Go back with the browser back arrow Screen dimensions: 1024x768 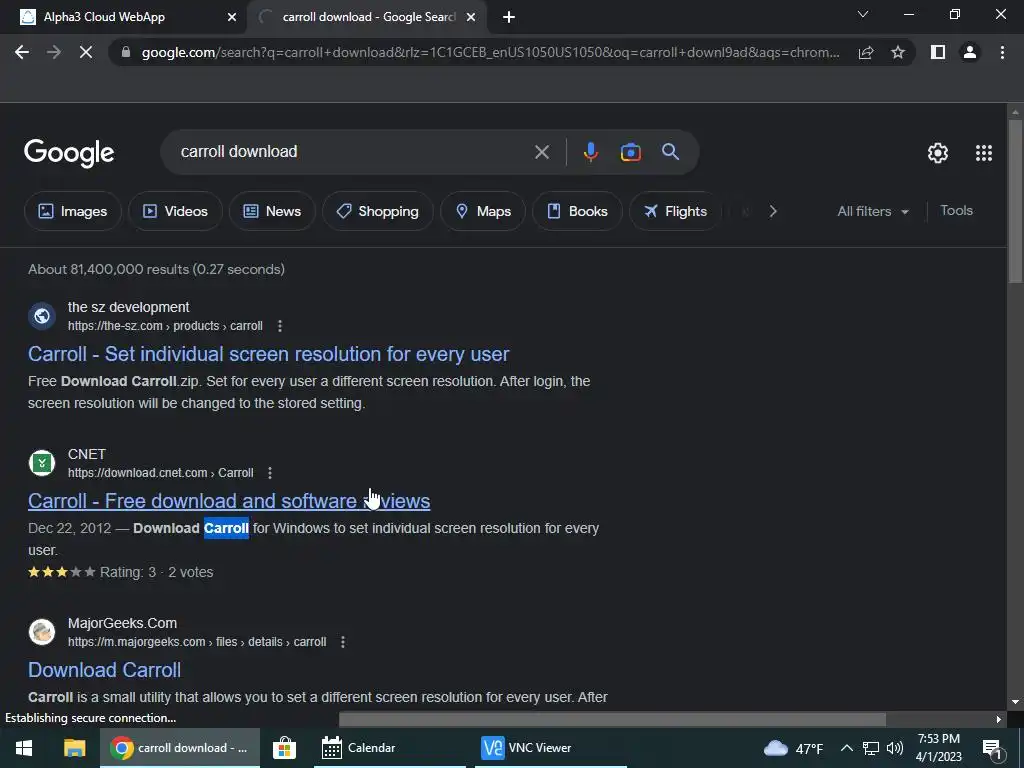click(22, 52)
